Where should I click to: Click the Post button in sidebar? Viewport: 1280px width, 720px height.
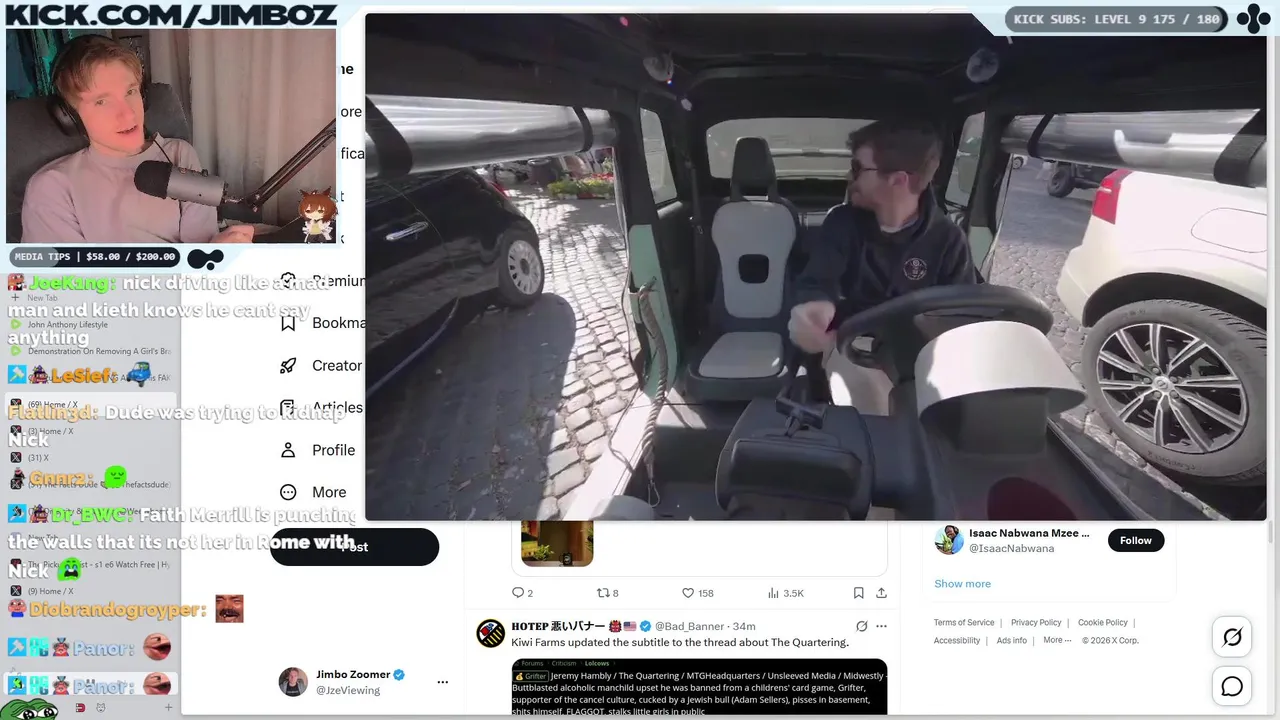tap(354, 546)
